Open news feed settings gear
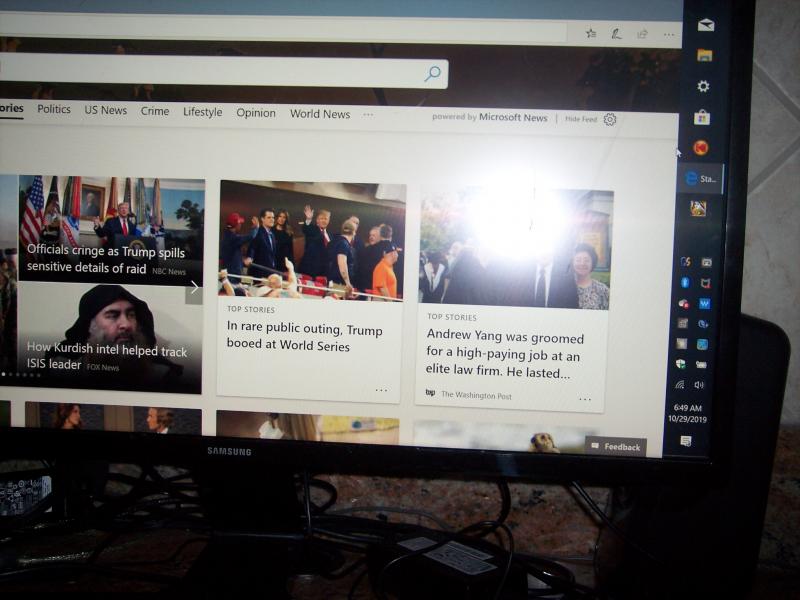 [x=610, y=119]
